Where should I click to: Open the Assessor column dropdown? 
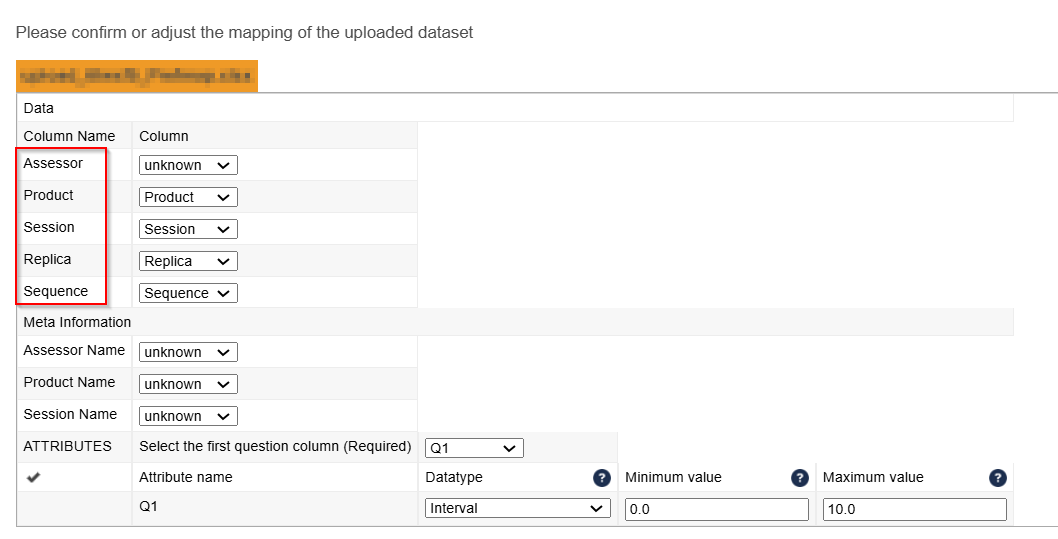[x=188, y=165]
